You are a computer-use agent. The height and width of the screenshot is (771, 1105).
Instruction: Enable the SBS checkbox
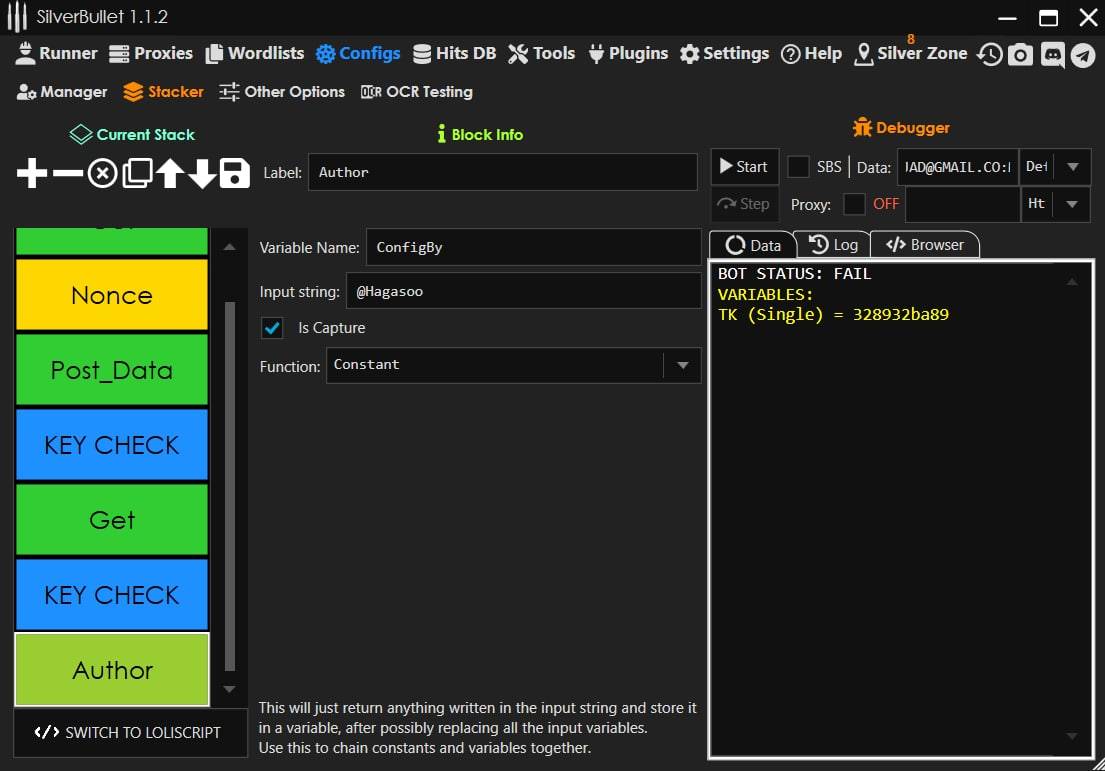coord(798,167)
